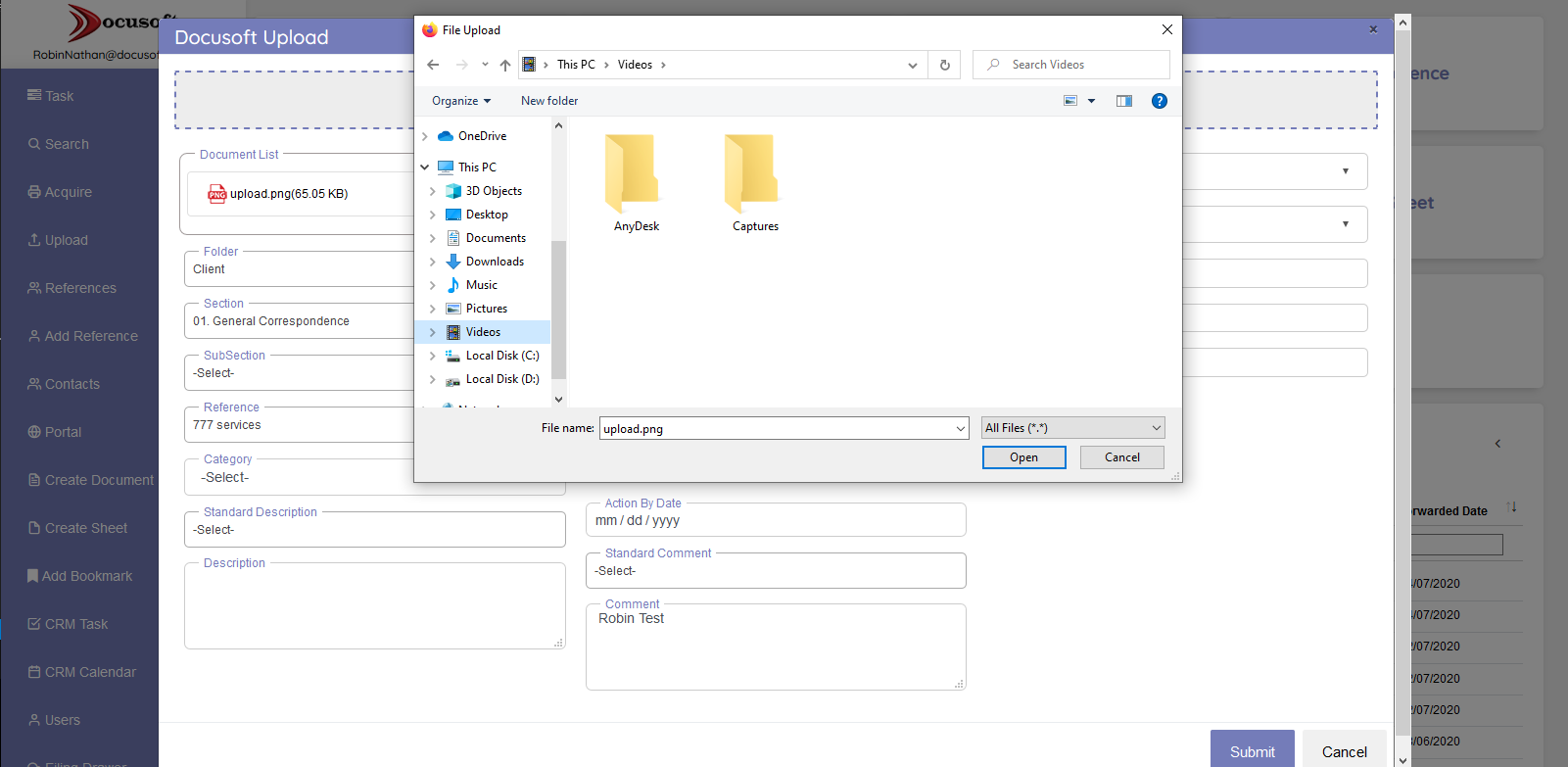Click This PC in address breadcrumb
The width and height of the screenshot is (1568, 767).
pos(576,65)
